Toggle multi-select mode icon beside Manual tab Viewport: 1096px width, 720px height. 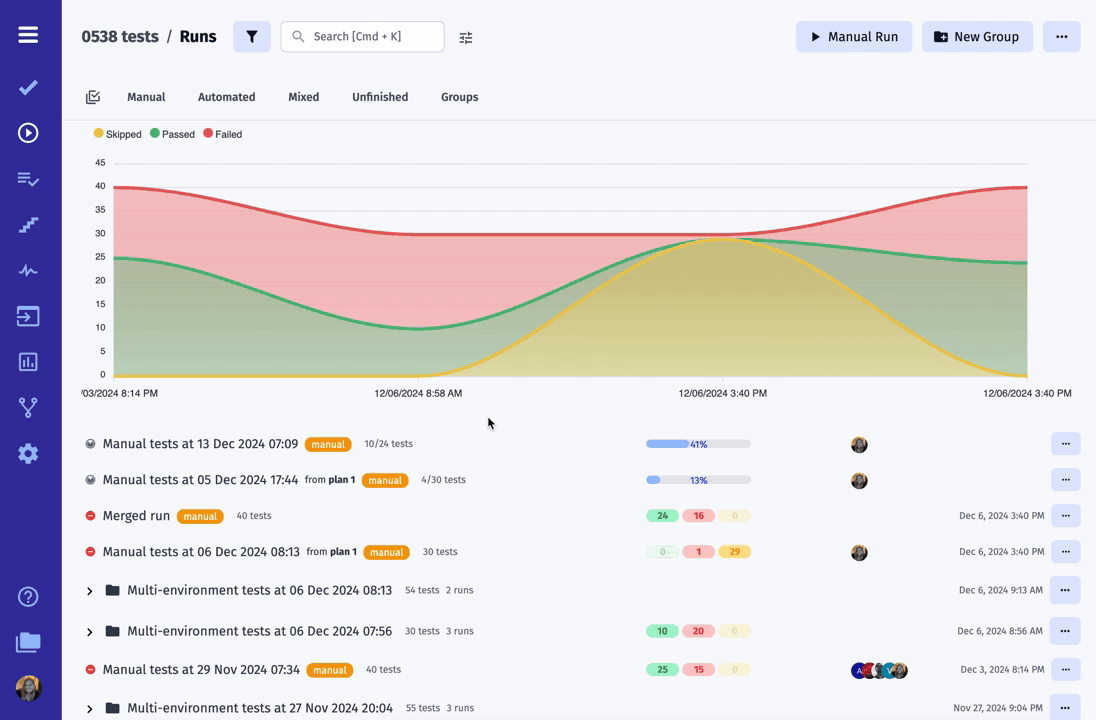click(93, 97)
